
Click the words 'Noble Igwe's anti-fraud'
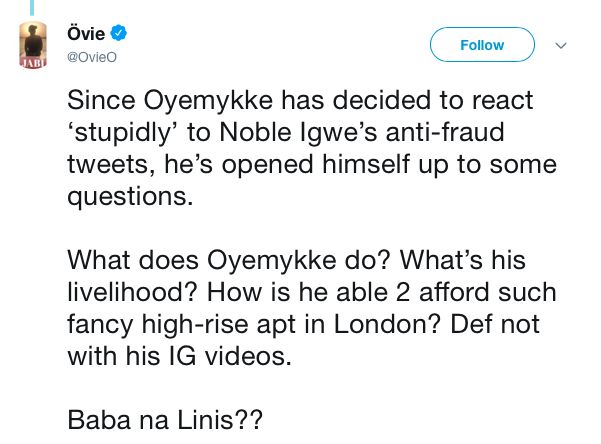click(419, 132)
